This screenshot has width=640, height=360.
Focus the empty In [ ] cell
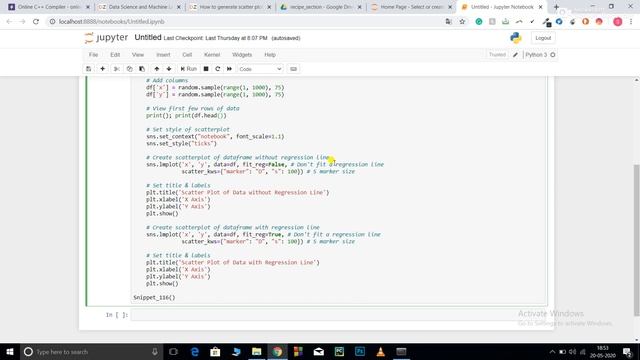[339, 315]
